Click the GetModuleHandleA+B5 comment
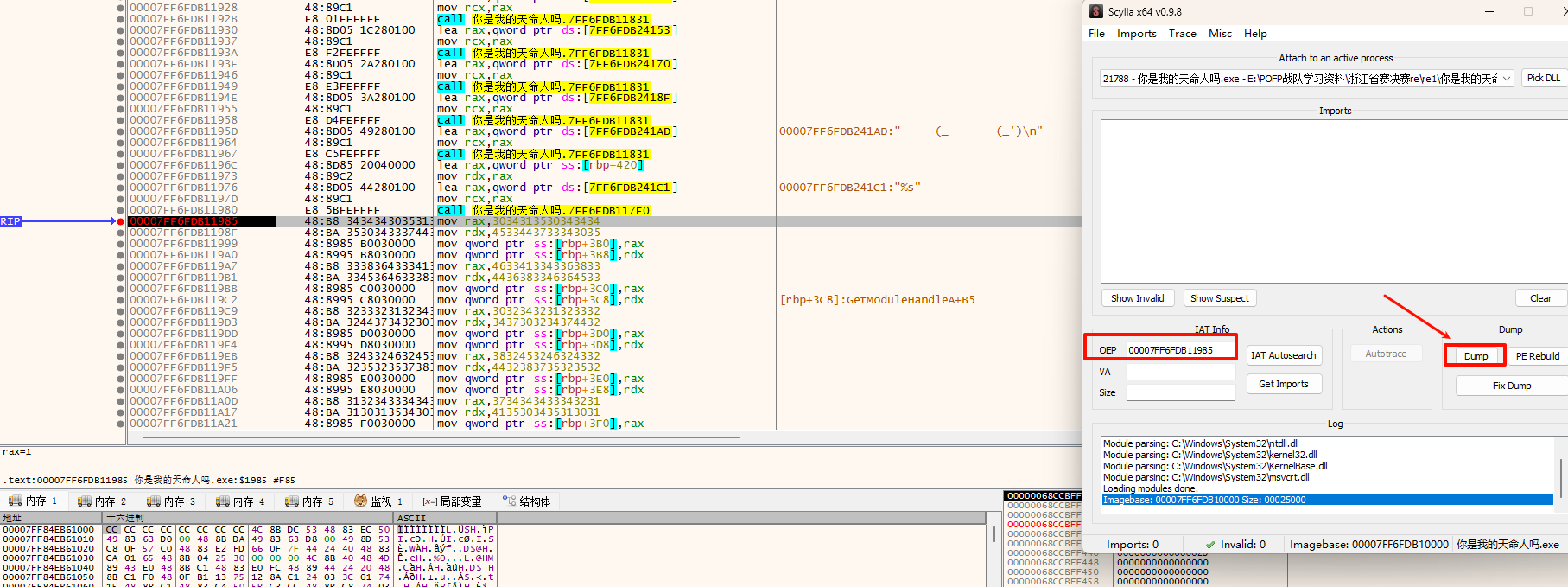This screenshot has width=1568, height=587. point(877,300)
